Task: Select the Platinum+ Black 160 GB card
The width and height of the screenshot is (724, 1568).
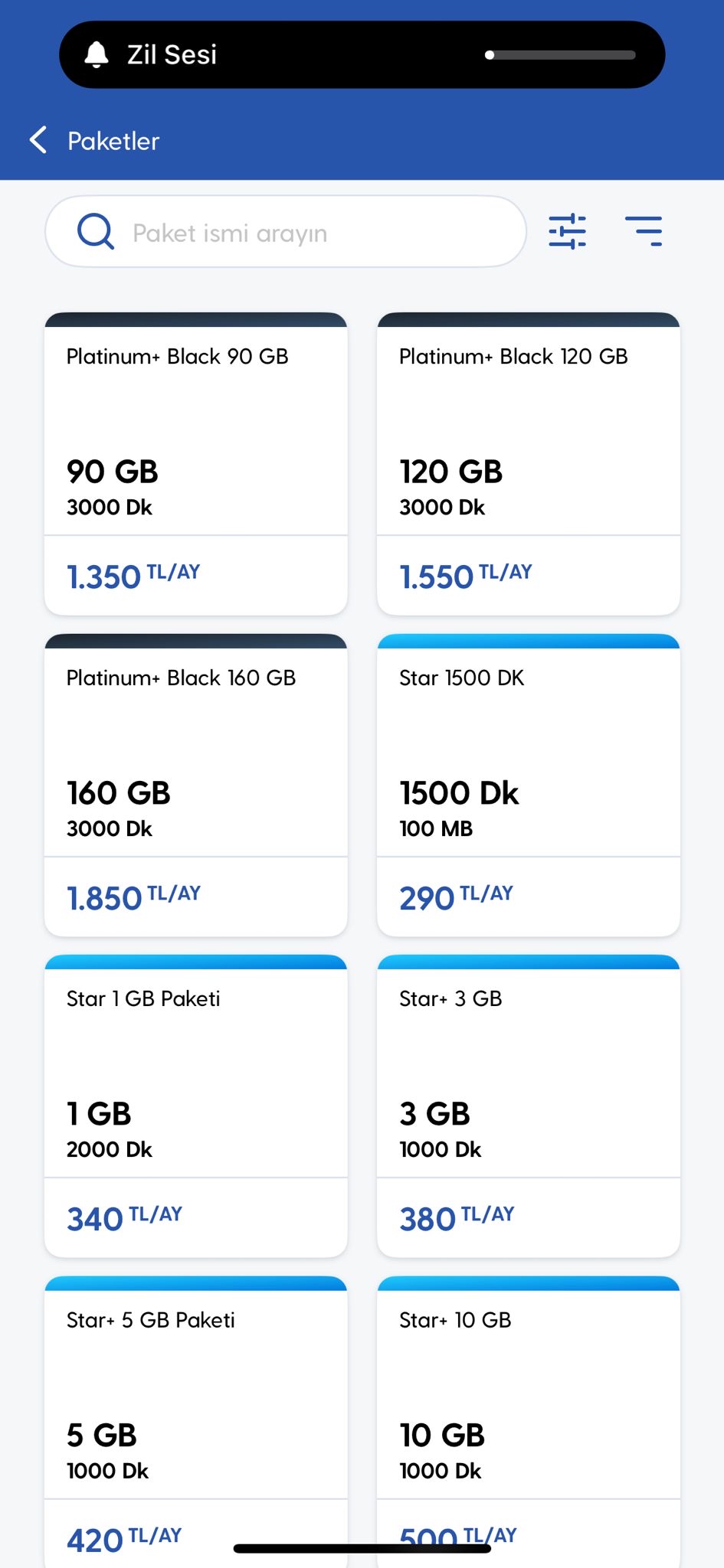Action: coord(196,785)
